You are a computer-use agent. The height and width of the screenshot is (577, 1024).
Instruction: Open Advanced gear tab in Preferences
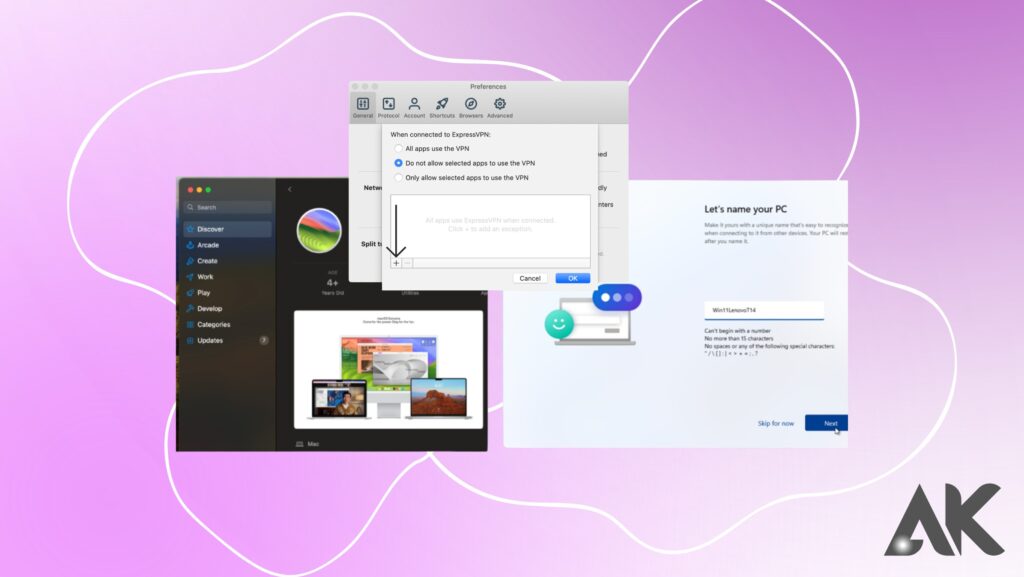(x=500, y=107)
